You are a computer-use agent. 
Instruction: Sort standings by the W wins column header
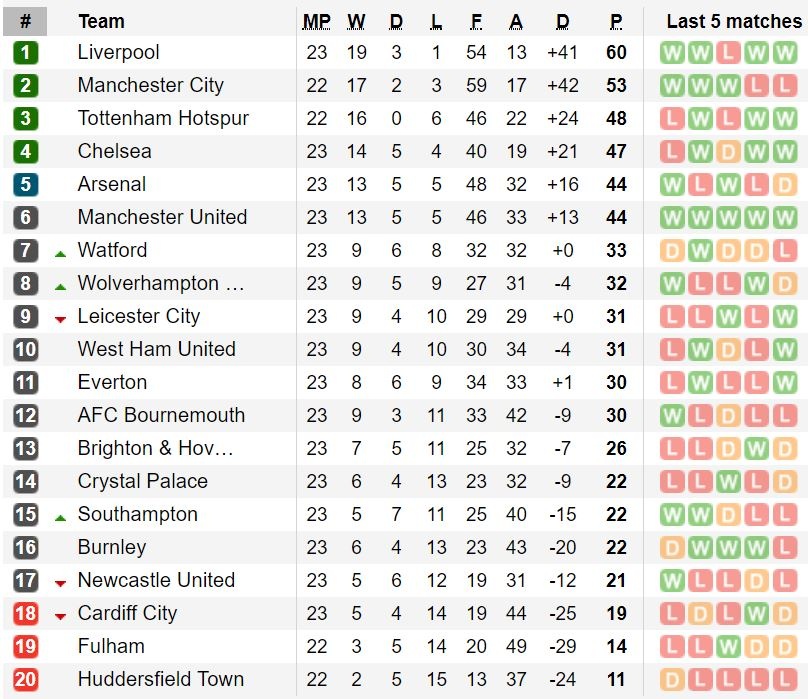tap(357, 21)
